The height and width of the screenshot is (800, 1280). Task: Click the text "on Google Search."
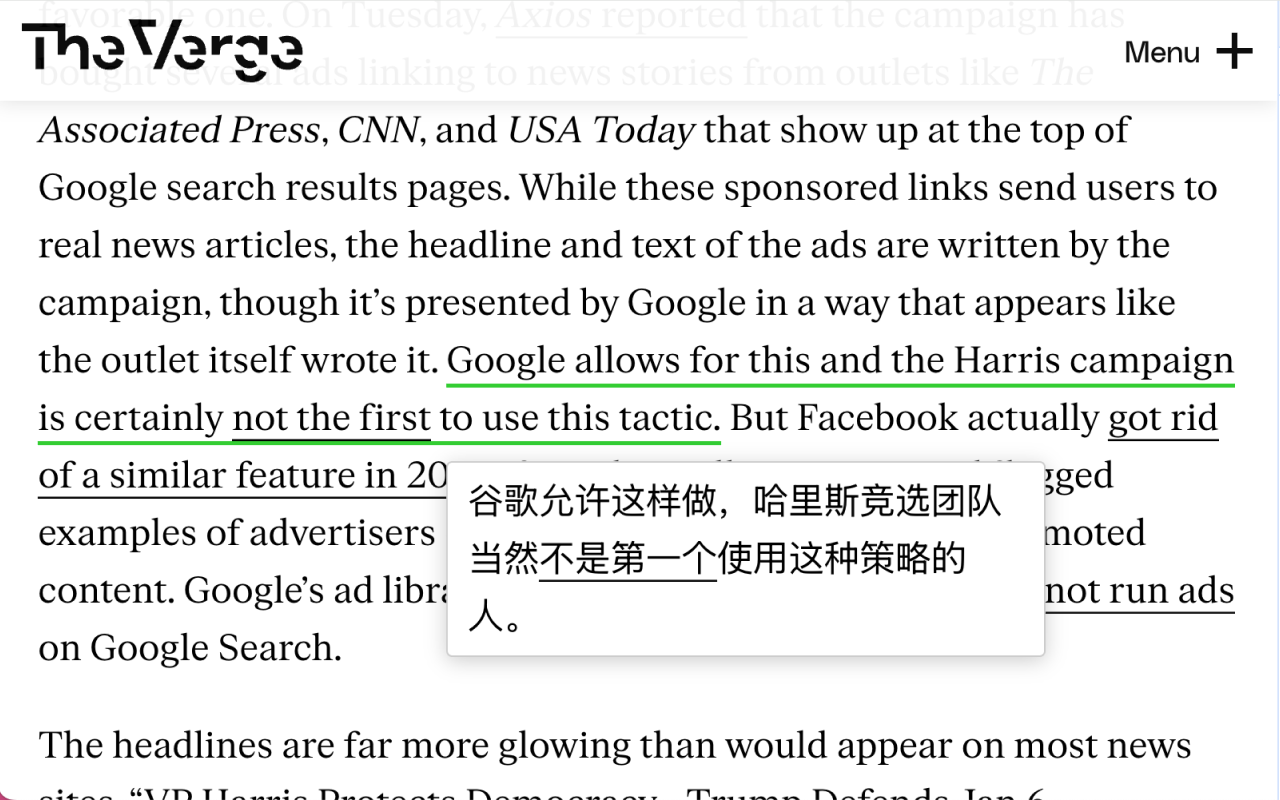point(190,648)
